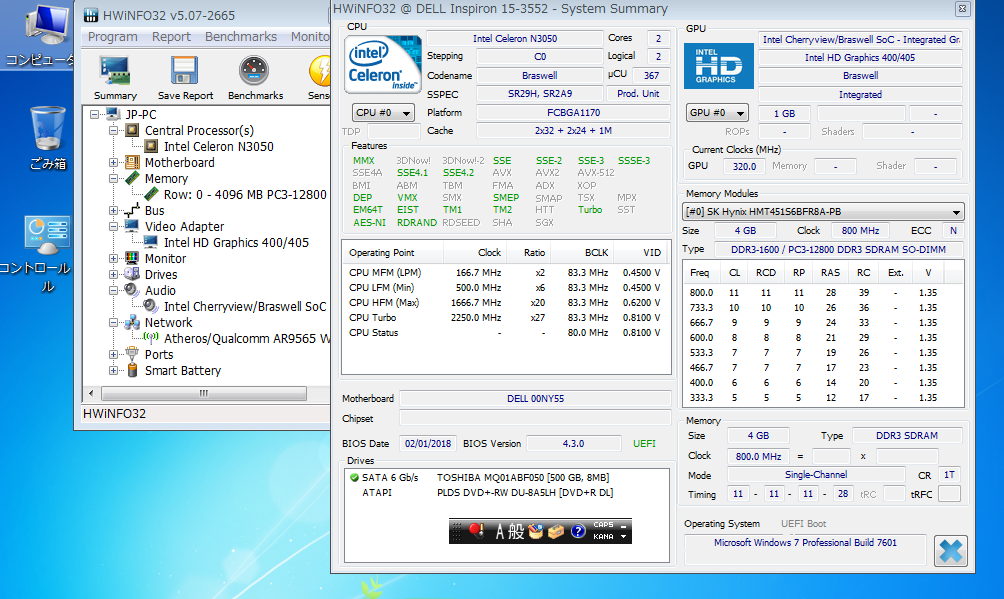
Task: Open the CPU #0 dropdown
Action: 383,113
